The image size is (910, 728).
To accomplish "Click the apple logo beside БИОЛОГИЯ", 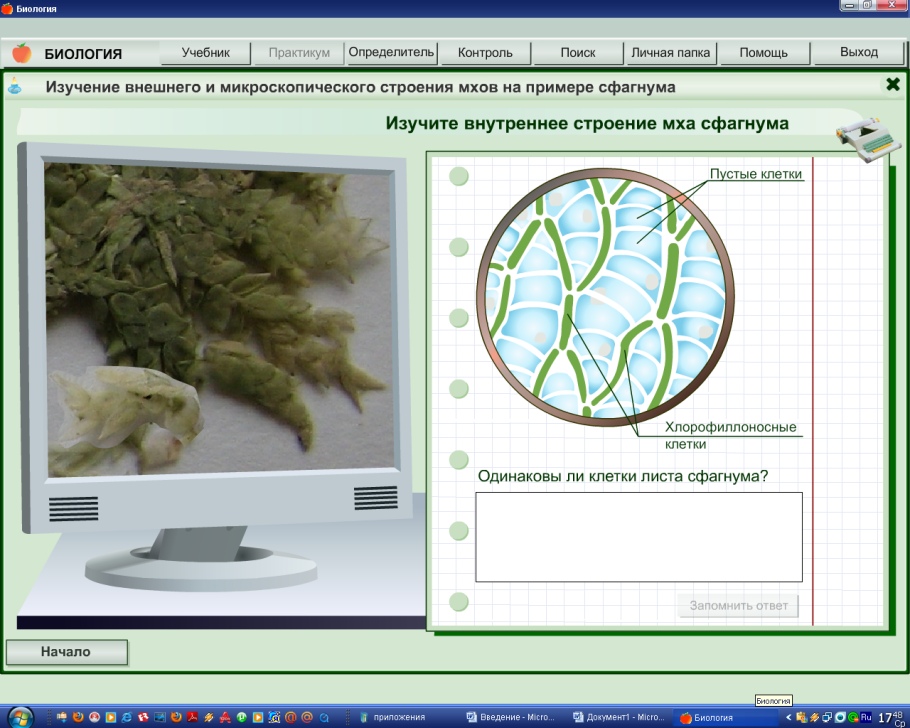I will 21,53.
